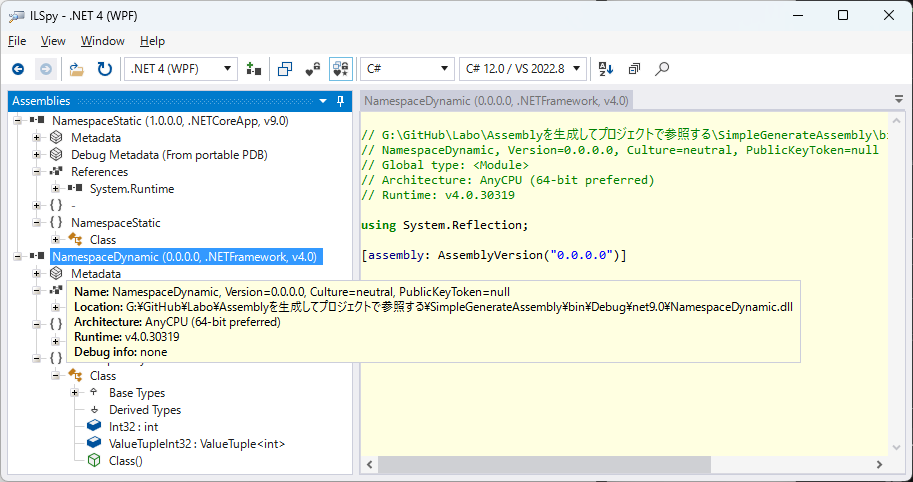Collapse the NamespaceStatic (1.0.0.0) assembly node
Screen dimensions: 913x482
click(17, 121)
